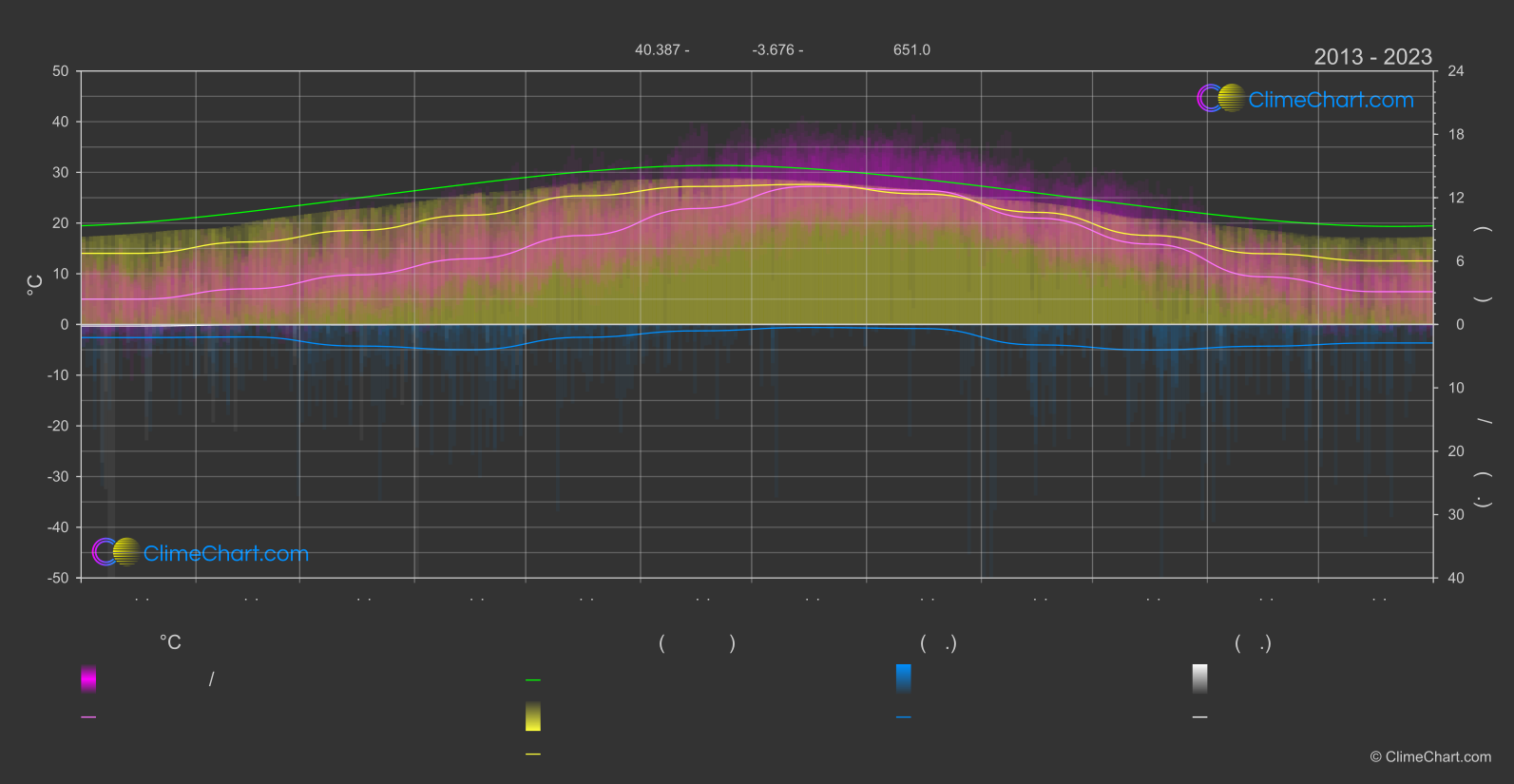The width and height of the screenshot is (1514, 784).
Task: Click the -50 tick on the left axis
Action: pos(58,578)
